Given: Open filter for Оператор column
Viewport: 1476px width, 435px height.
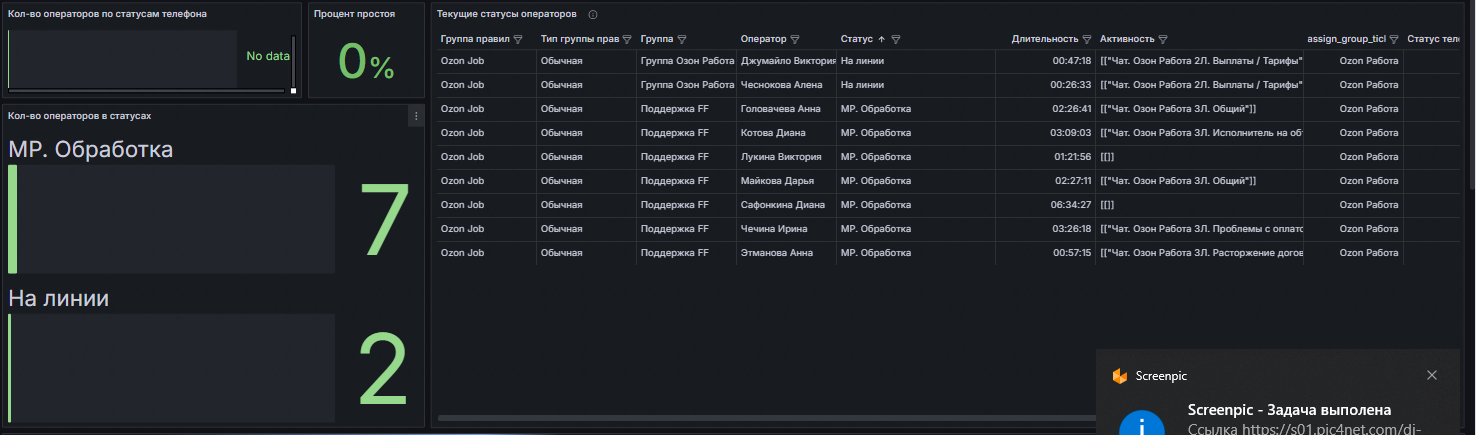Looking at the screenshot, I should click(x=795, y=39).
